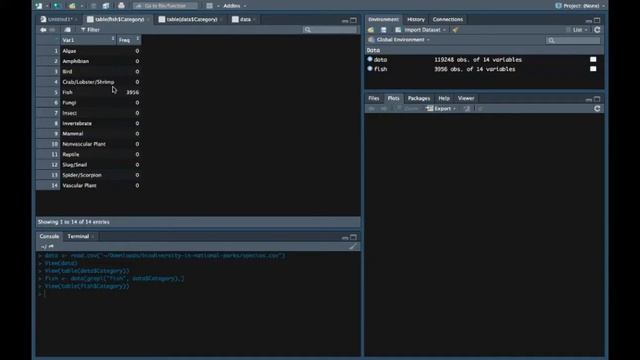Select the Nonvascular Plant row
640x360 pixels.
point(89,144)
